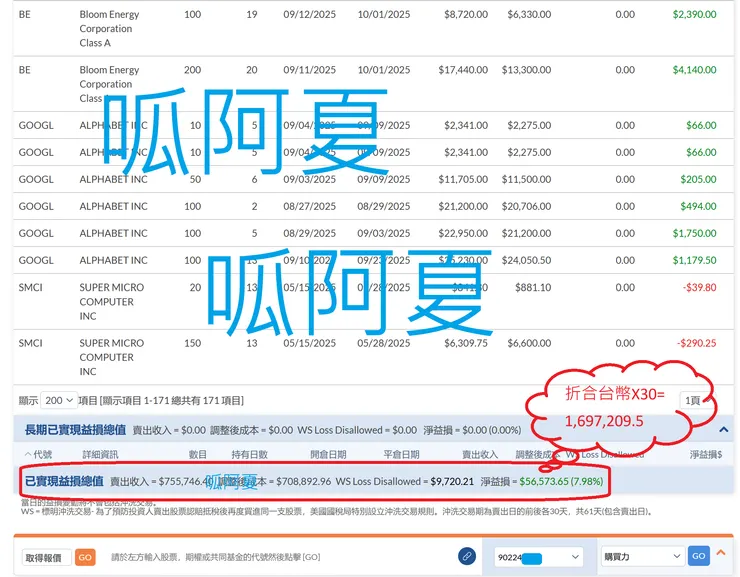Viewport: 740px width, 577px height.
Task: Click the $6,330.00 cost cell
Action: pyautogui.click(x=529, y=14)
